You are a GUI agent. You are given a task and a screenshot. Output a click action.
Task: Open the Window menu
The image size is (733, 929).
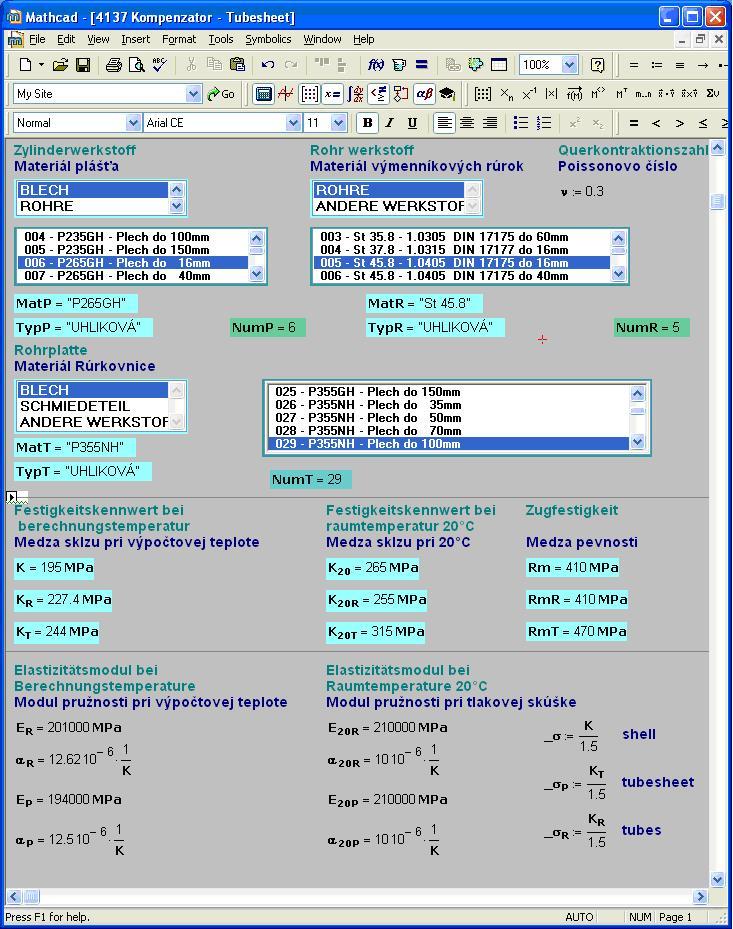[322, 39]
